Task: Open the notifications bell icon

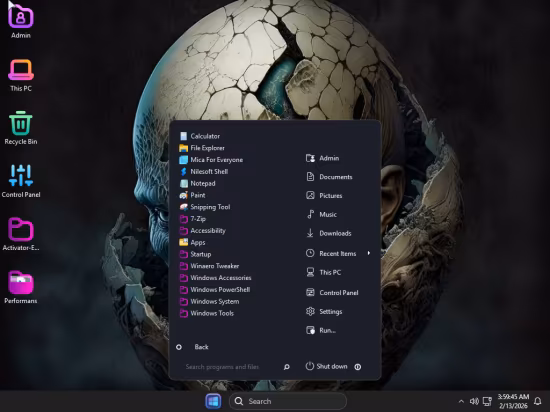Action: pyautogui.click(x=537, y=401)
